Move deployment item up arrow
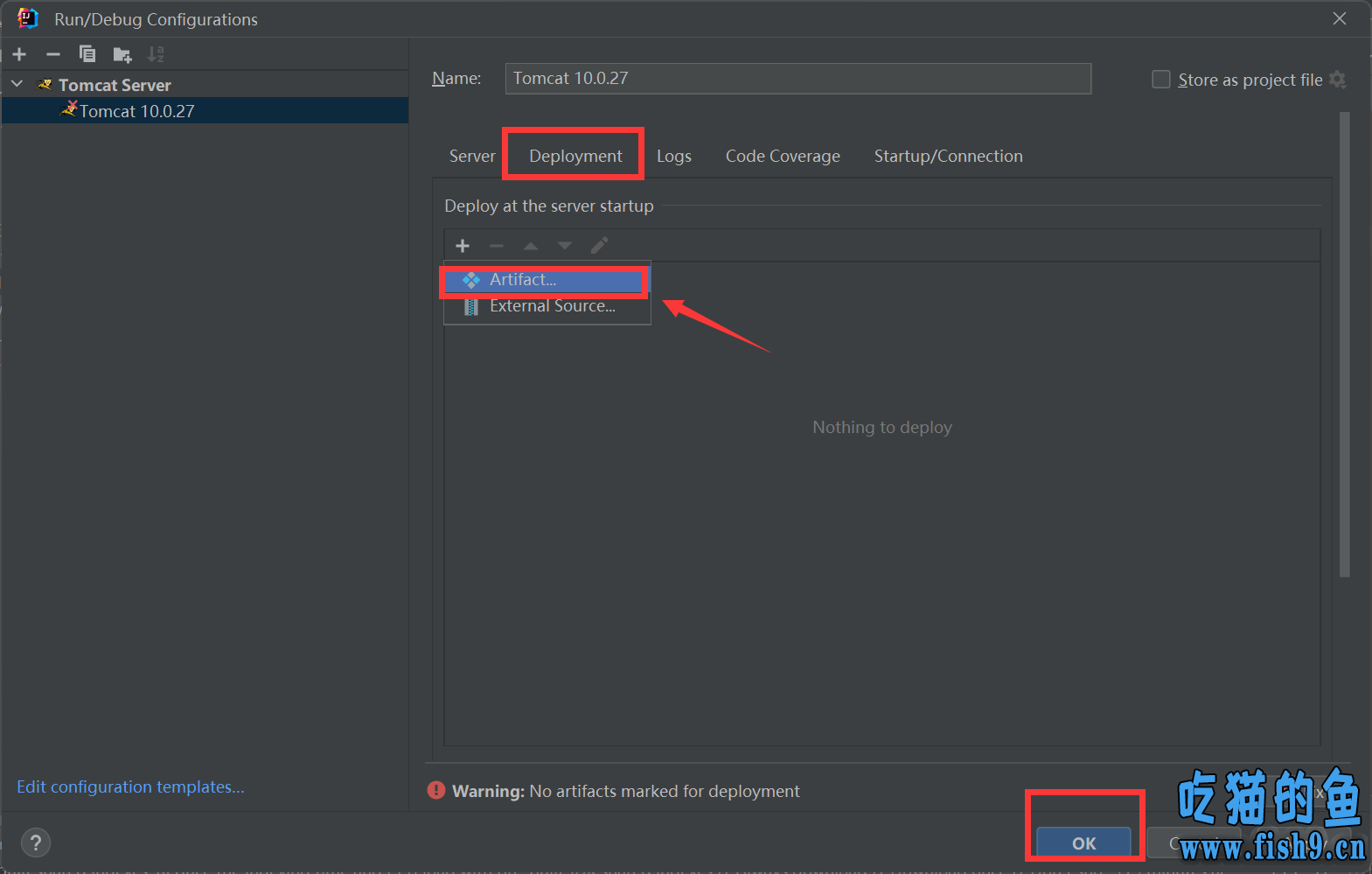This screenshot has height=874, width=1372. pyautogui.click(x=531, y=246)
